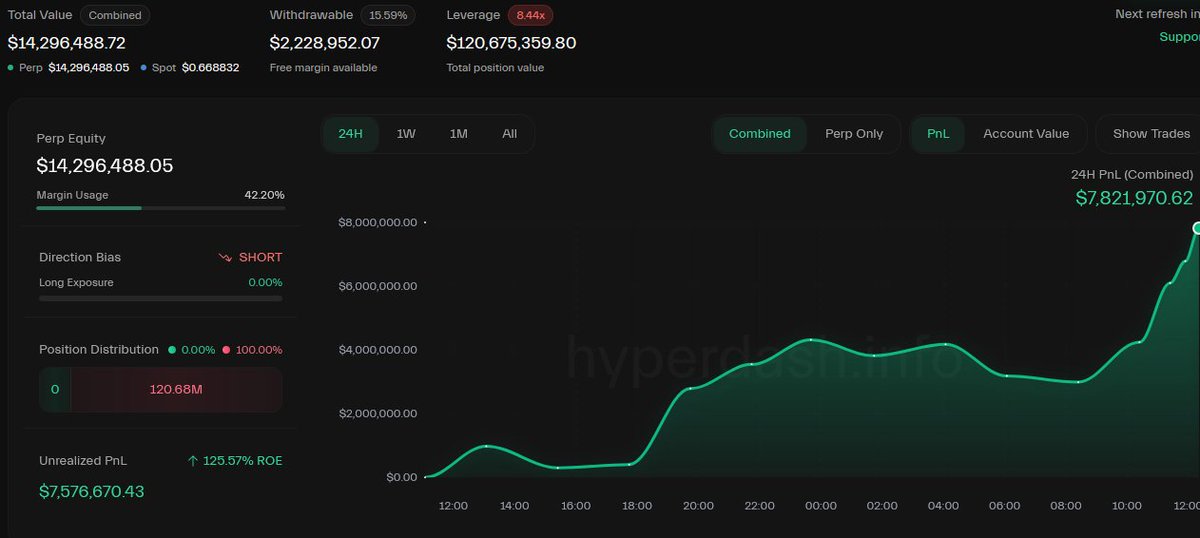The height and width of the screenshot is (538, 1200).
Task: Click the $8,000,000.00 y-axis label
Action: [x=378, y=223]
